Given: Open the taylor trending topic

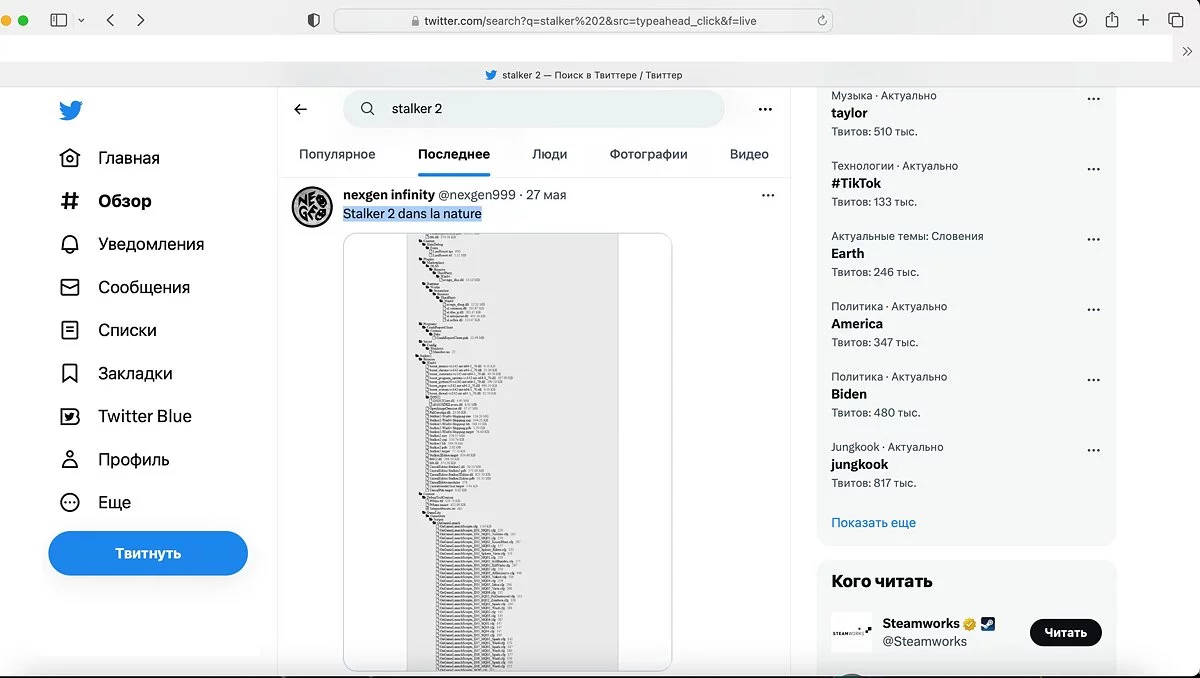Looking at the screenshot, I should (849, 113).
